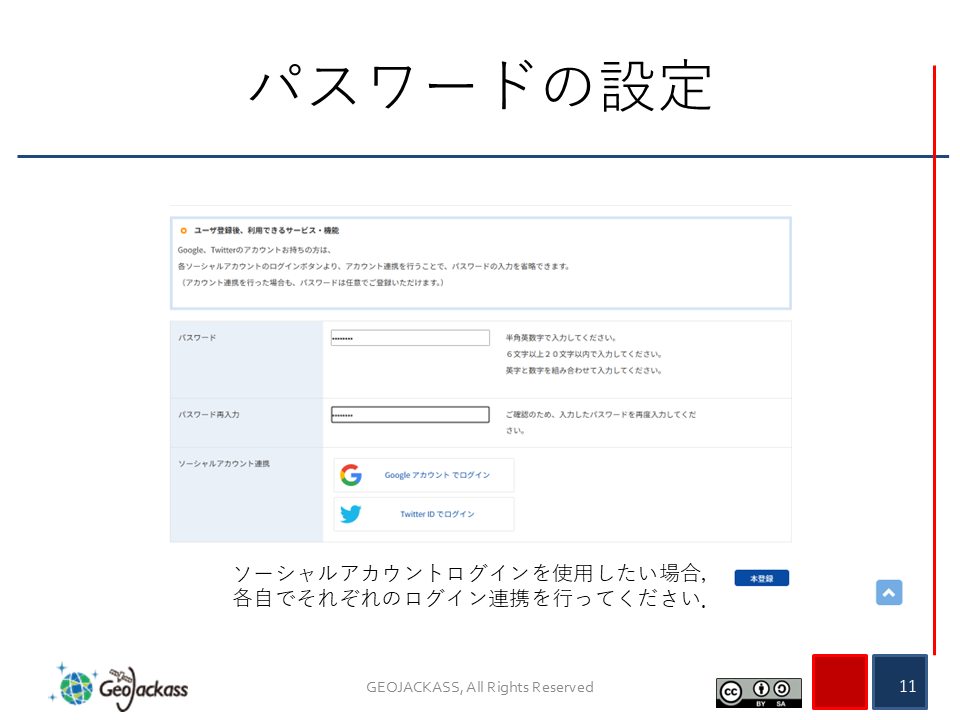Image resolution: width=960 pixels, height=720 pixels.
Task: Click the パスワード row label
Action: click(x=197, y=338)
